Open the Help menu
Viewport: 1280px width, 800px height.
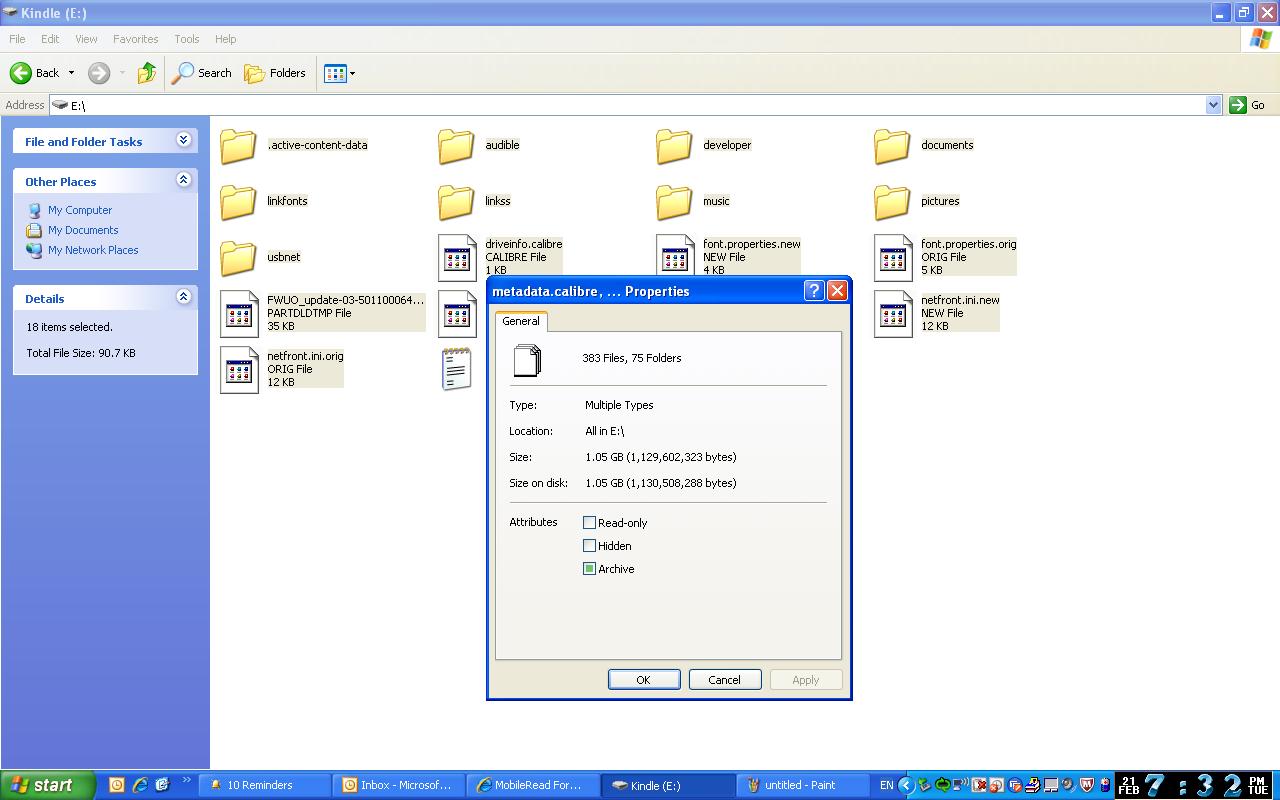225,39
